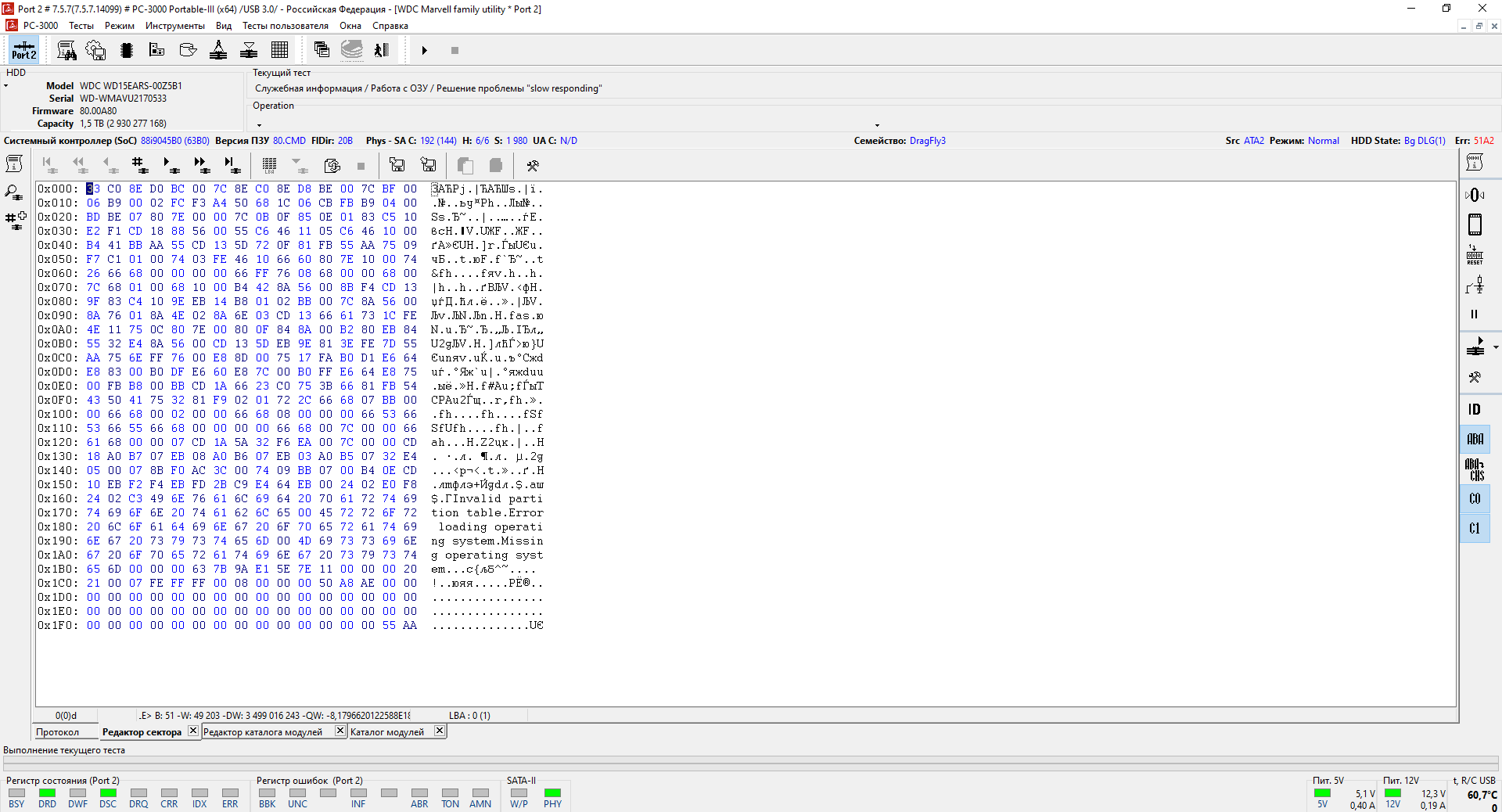Image resolution: width=1502 pixels, height=812 pixels.
Task: Click the go-to sector hash icon
Action: tap(139, 165)
